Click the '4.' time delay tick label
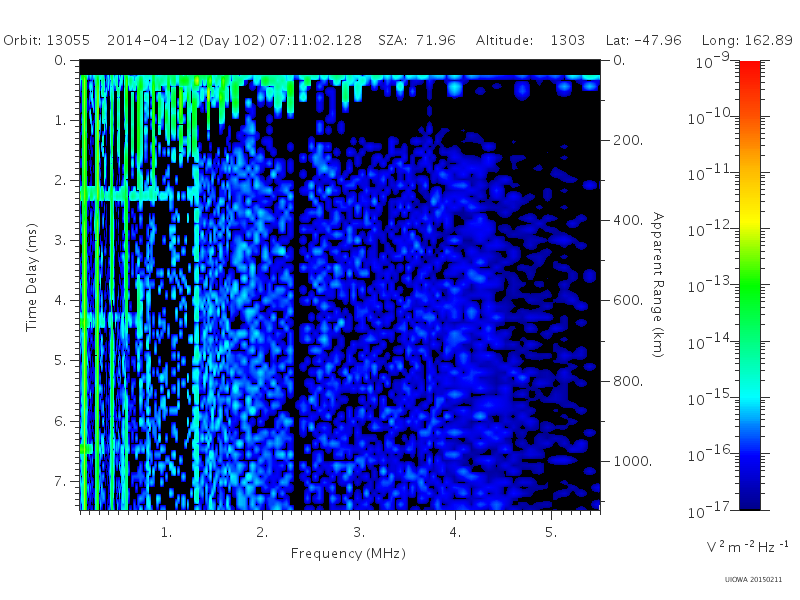800x600 pixels. [60, 301]
